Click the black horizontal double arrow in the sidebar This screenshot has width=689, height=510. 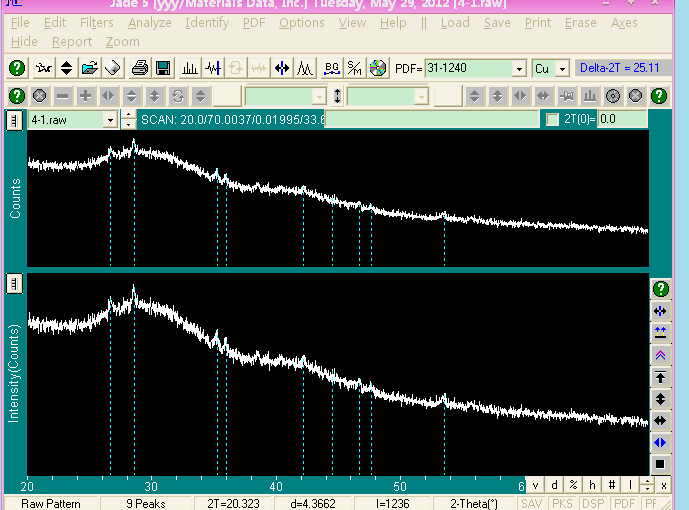[x=660, y=420]
